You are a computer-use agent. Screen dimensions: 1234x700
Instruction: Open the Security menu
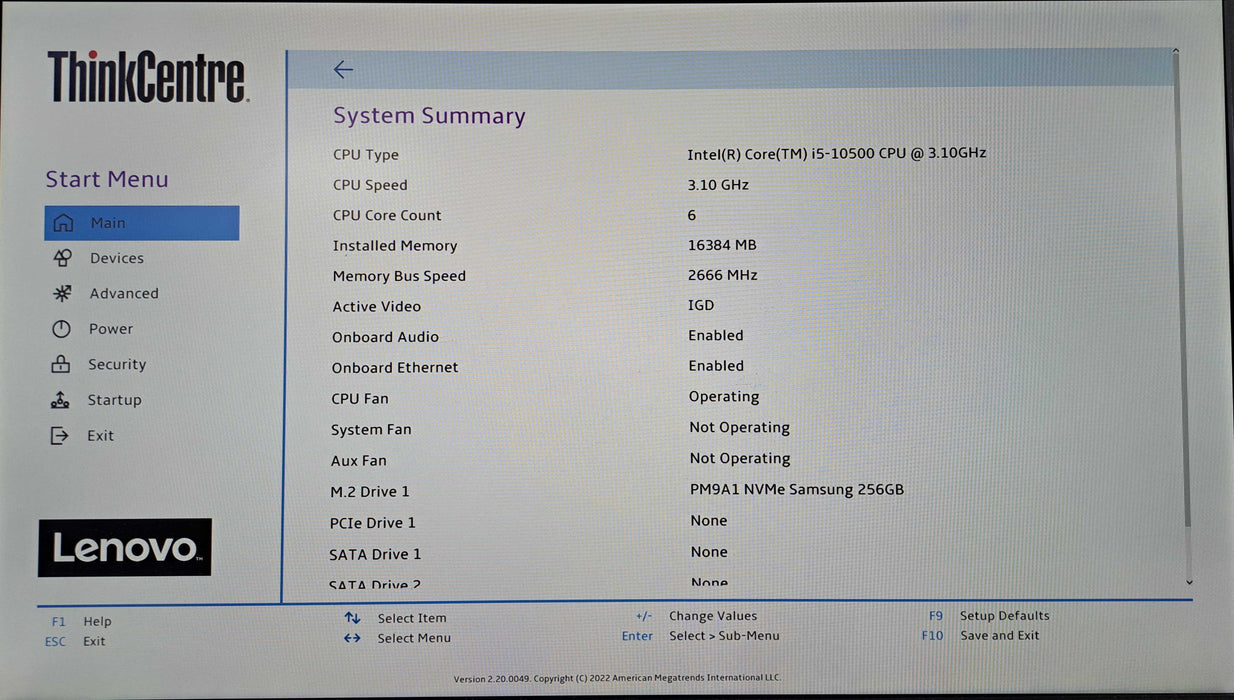coord(117,365)
